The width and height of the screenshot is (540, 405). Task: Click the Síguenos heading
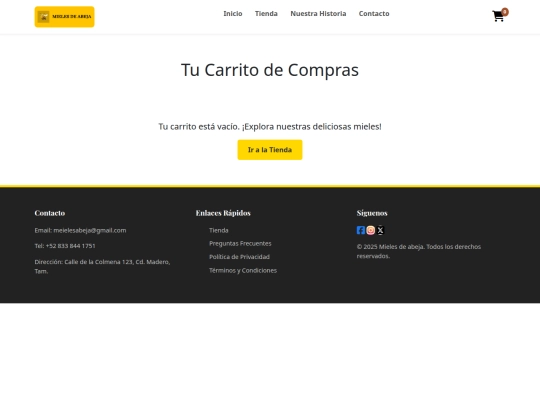click(372, 213)
